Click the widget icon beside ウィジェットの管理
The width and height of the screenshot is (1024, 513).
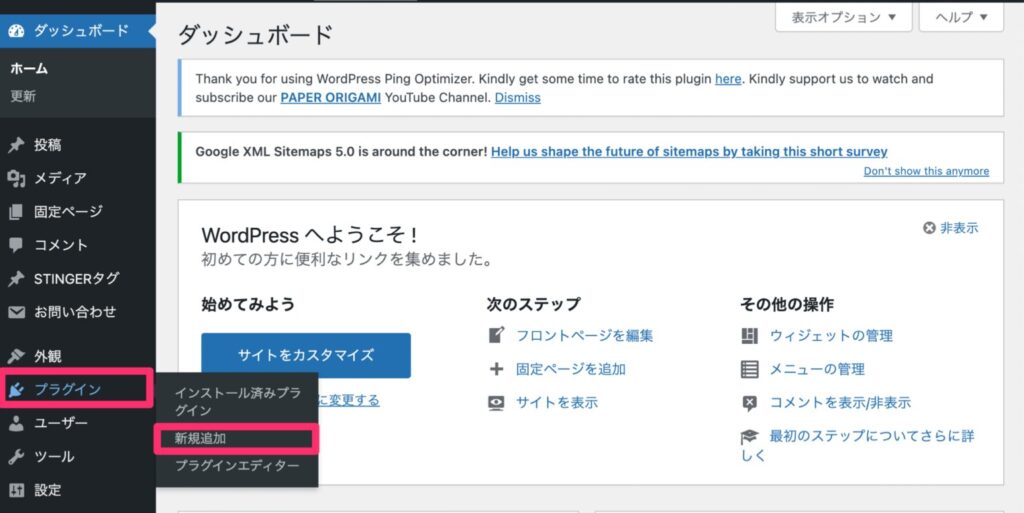point(750,335)
